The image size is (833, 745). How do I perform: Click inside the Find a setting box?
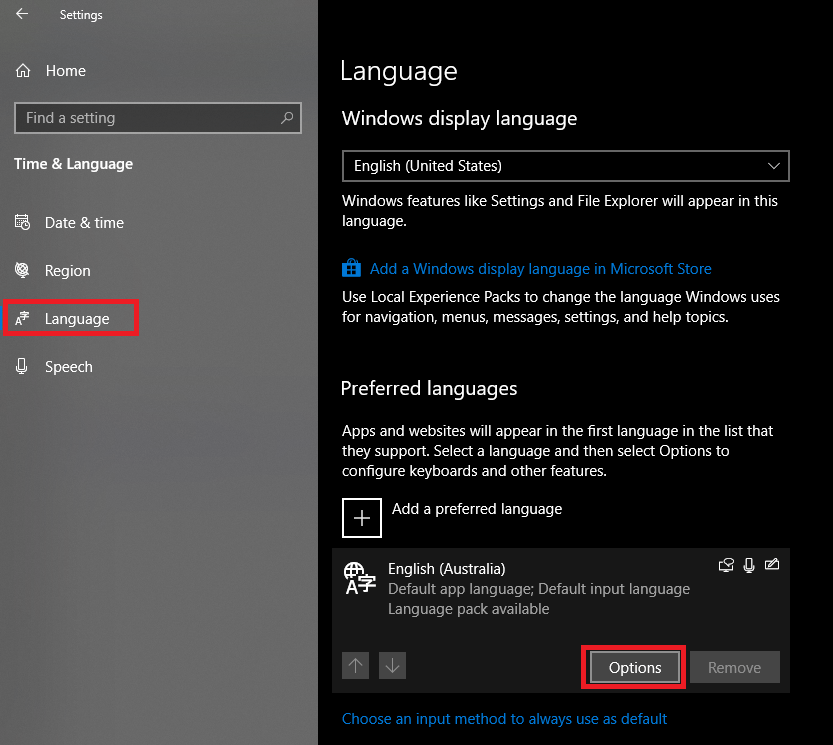click(x=150, y=118)
